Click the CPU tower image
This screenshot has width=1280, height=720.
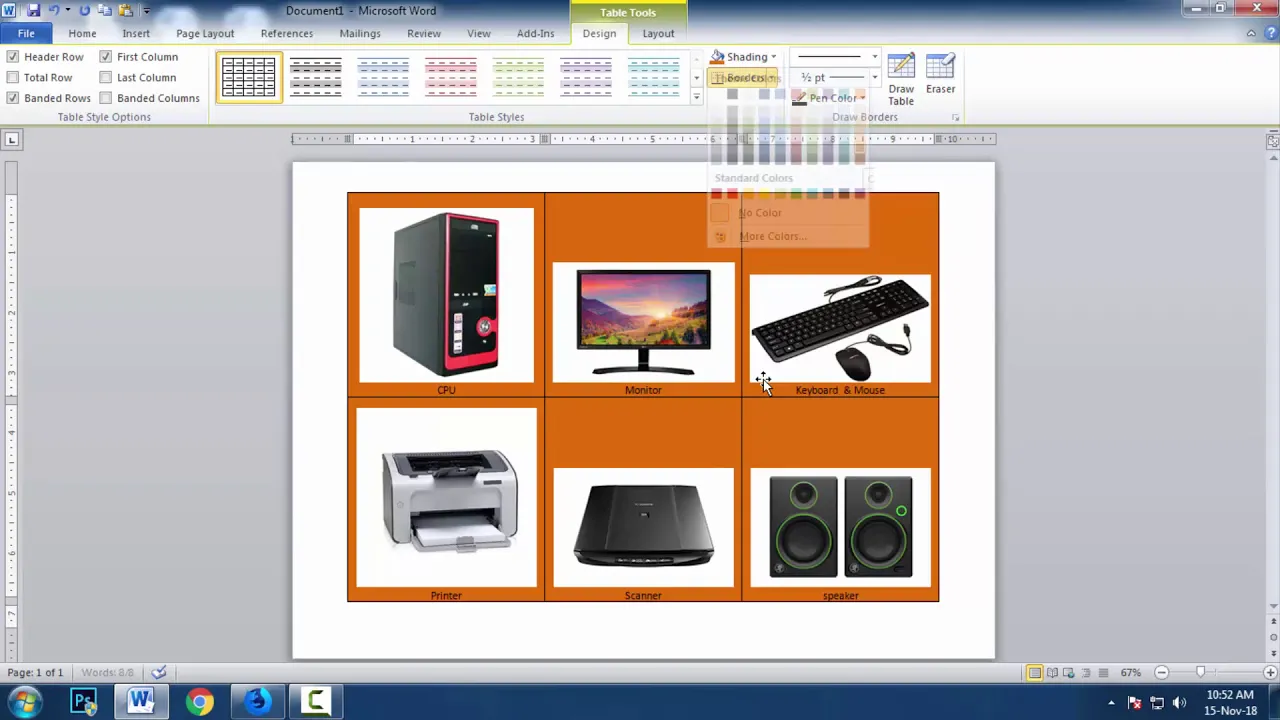point(446,295)
